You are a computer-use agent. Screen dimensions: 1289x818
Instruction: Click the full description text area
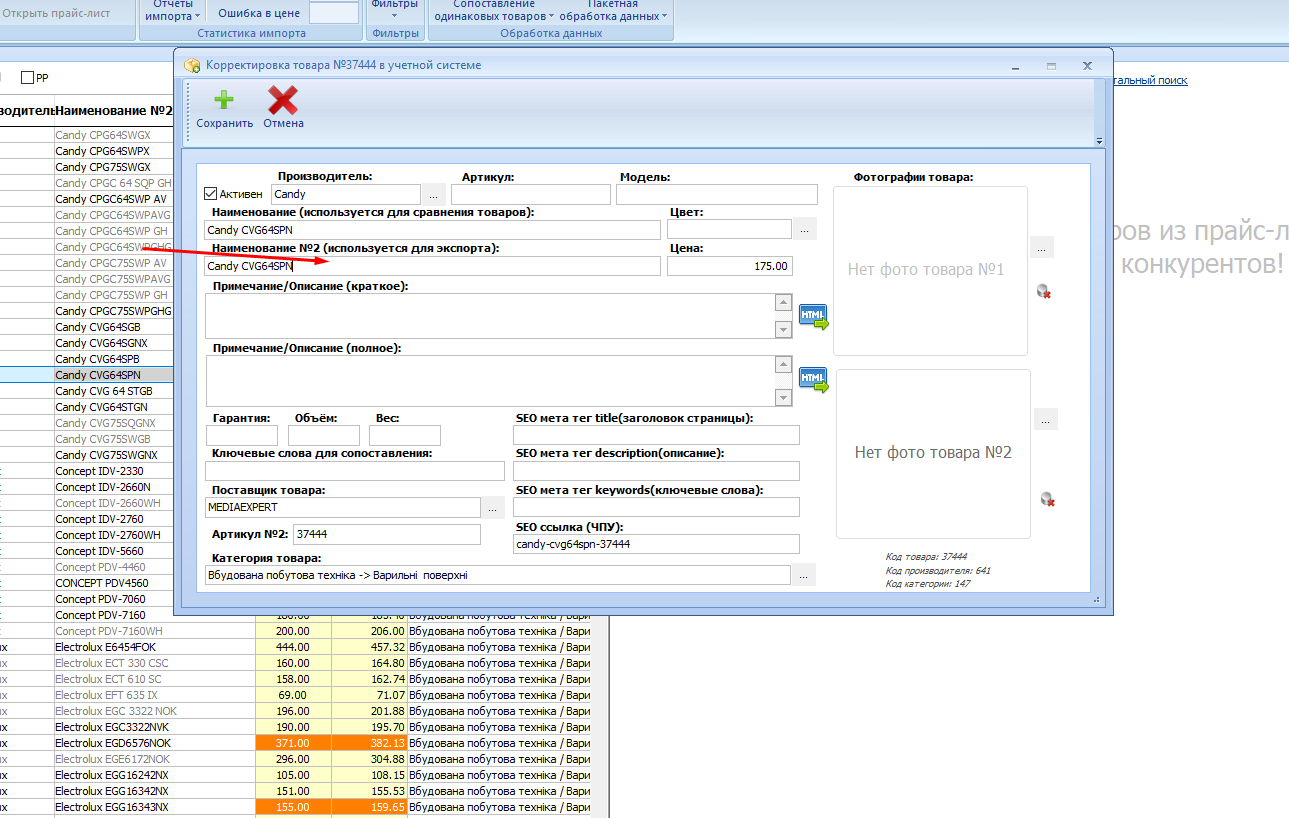coord(491,379)
